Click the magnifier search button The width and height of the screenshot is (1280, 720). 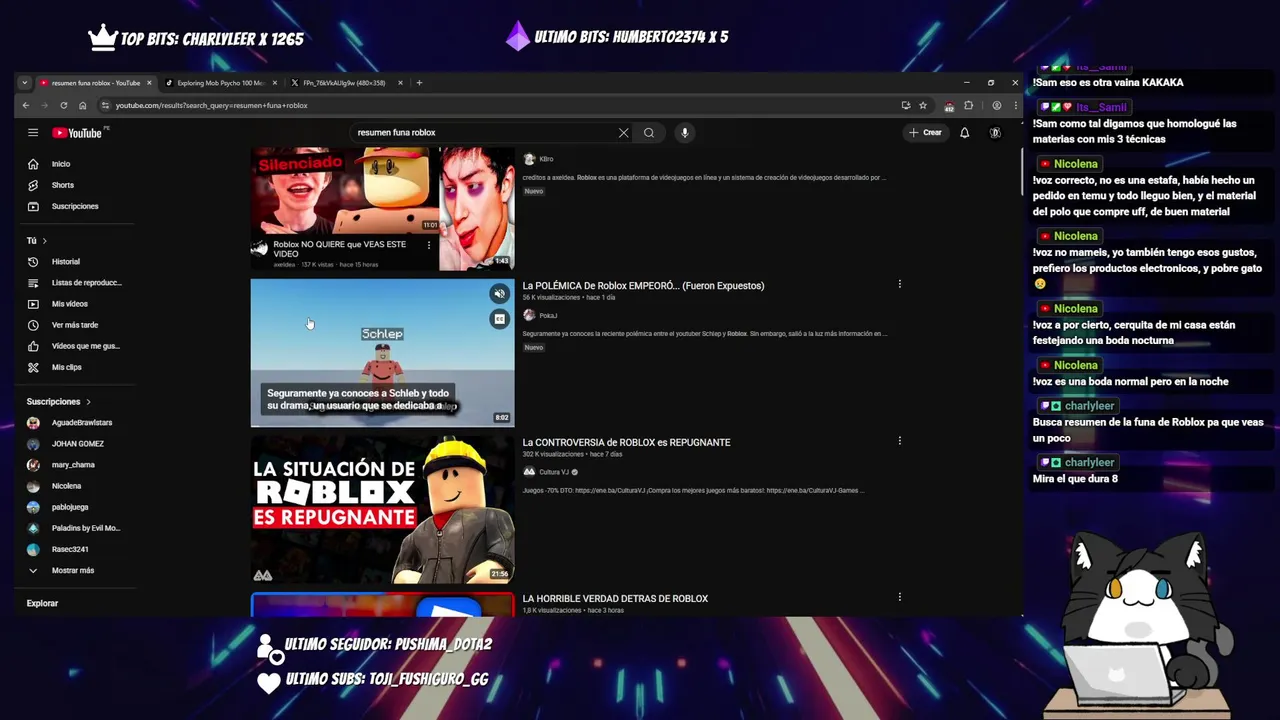pos(649,132)
